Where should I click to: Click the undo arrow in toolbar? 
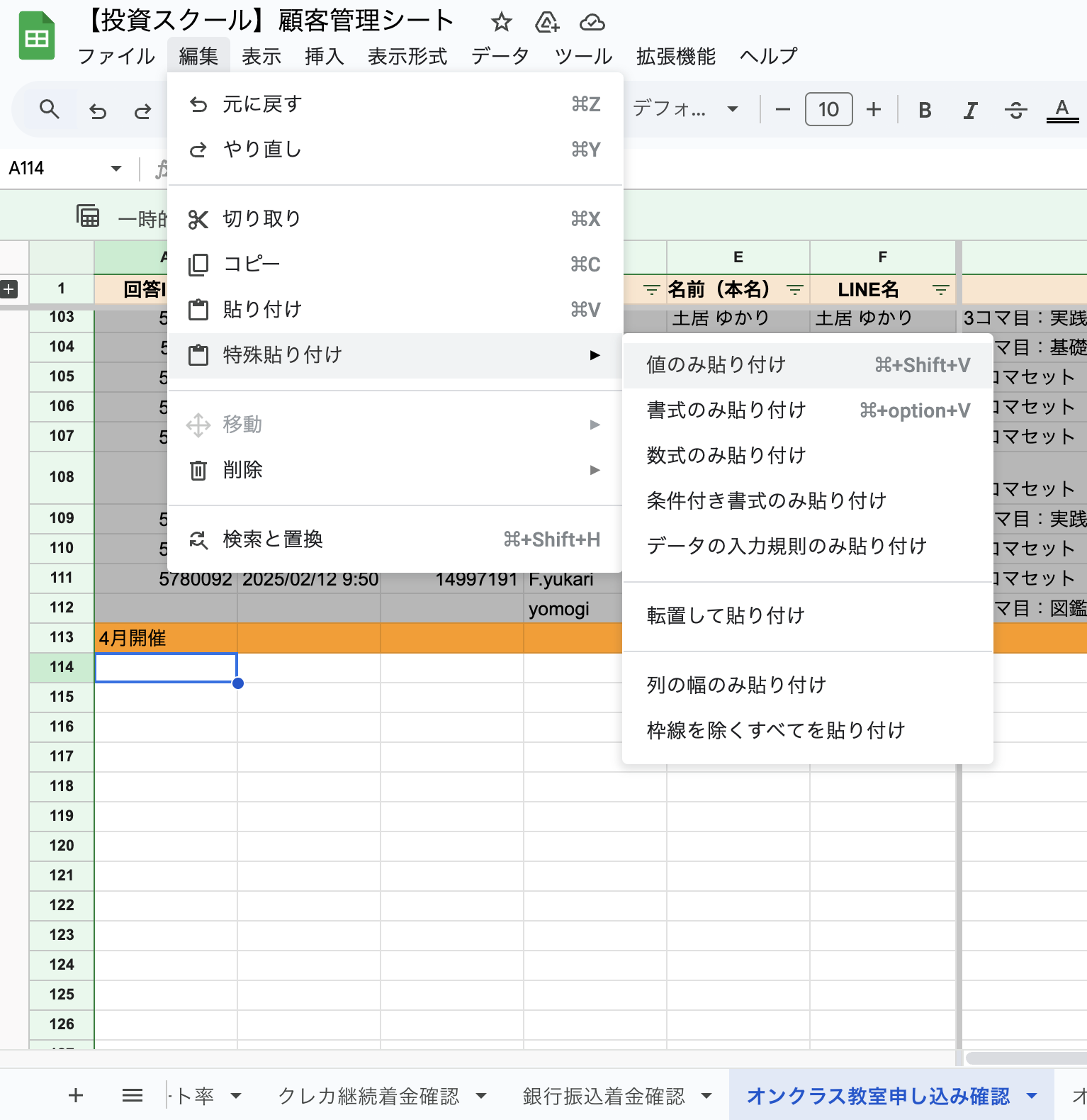pos(98,111)
